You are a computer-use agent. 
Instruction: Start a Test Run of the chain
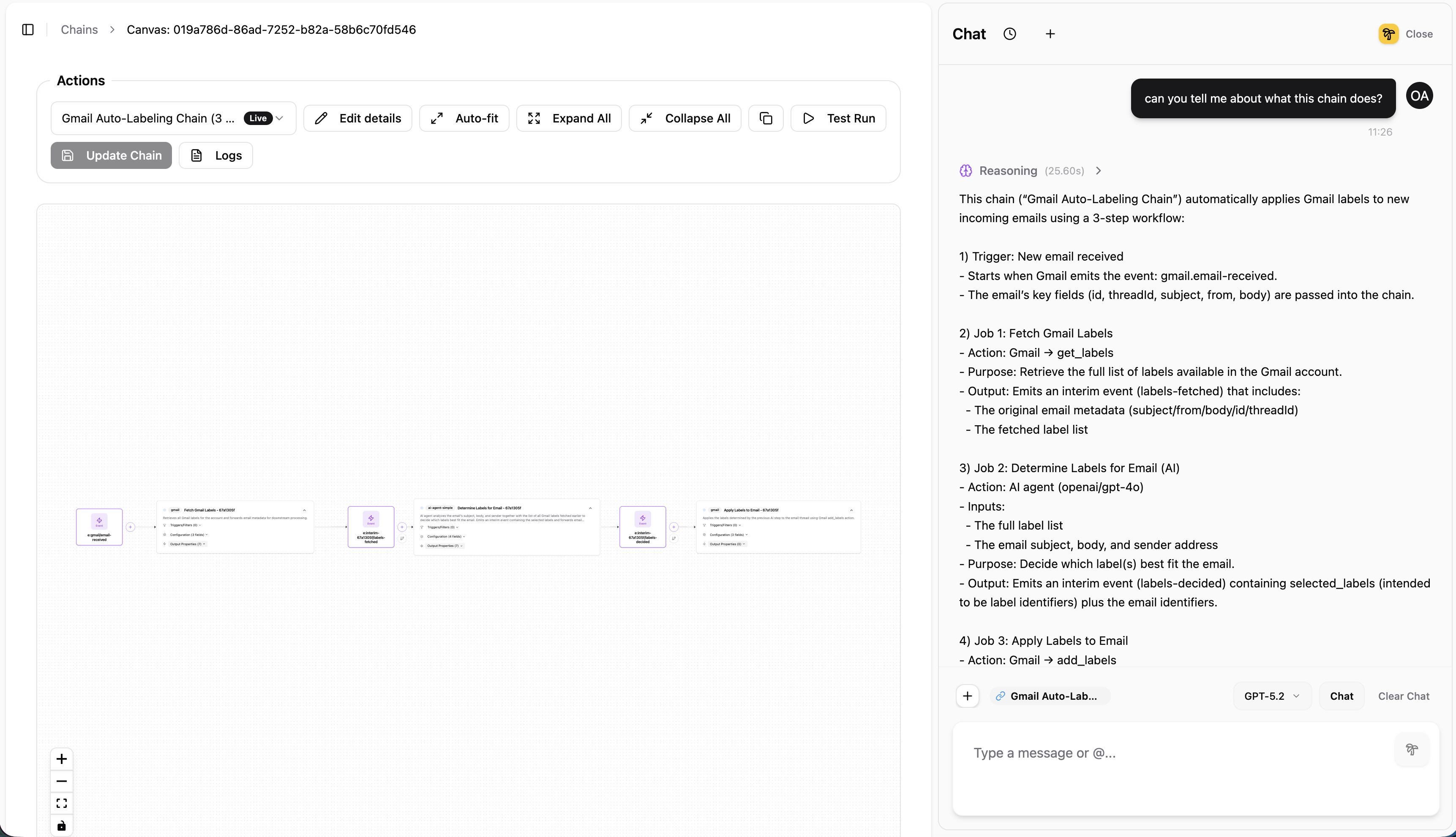click(838, 118)
